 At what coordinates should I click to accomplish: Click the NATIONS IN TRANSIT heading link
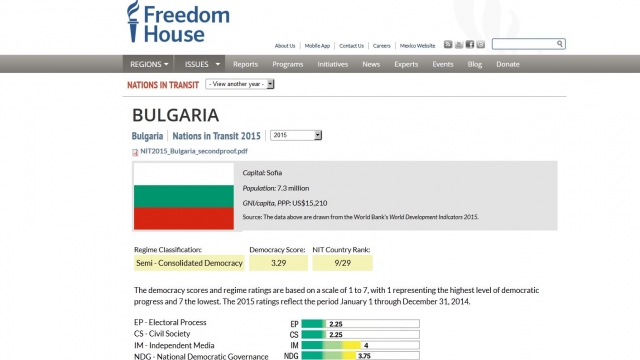click(163, 85)
